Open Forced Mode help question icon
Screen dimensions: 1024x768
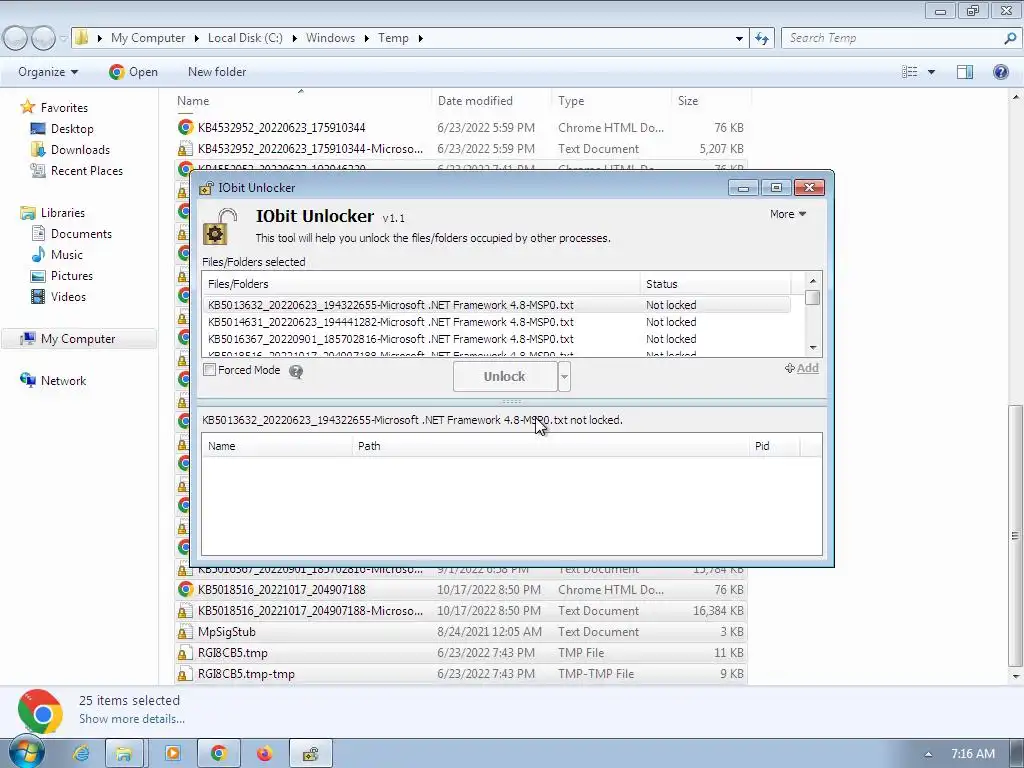296,372
